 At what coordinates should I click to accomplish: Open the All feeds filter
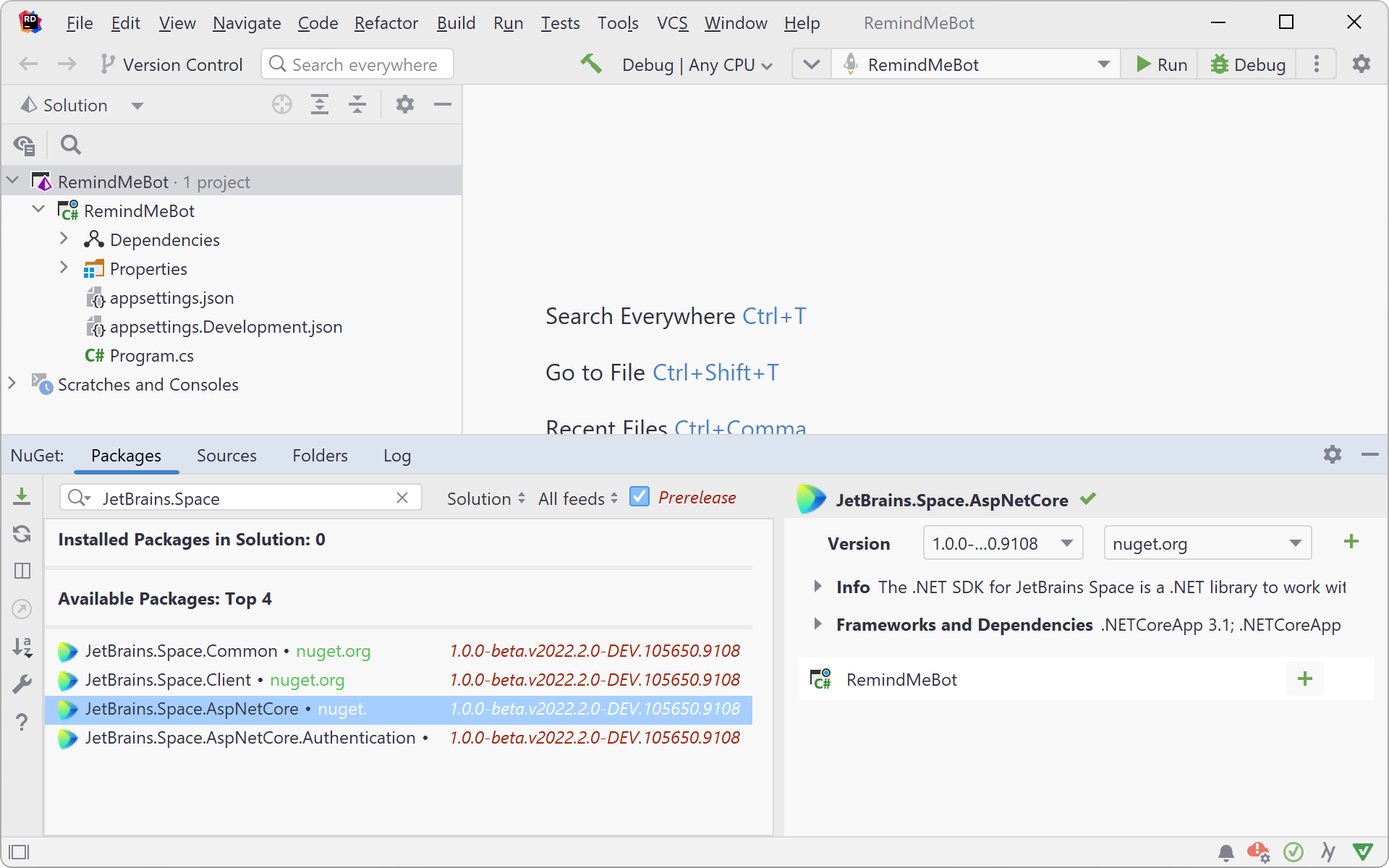click(577, 498)
